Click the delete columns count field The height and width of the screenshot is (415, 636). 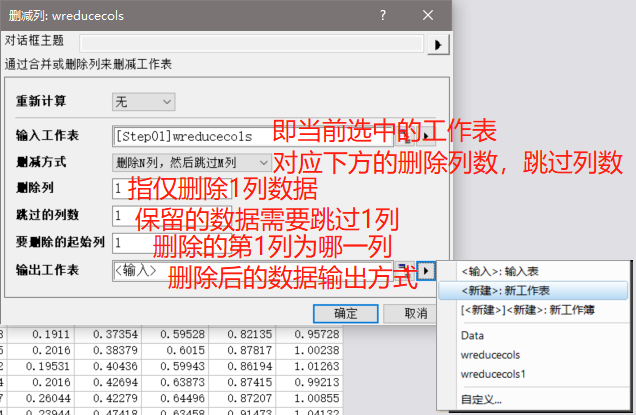click(x=172, y=188)
